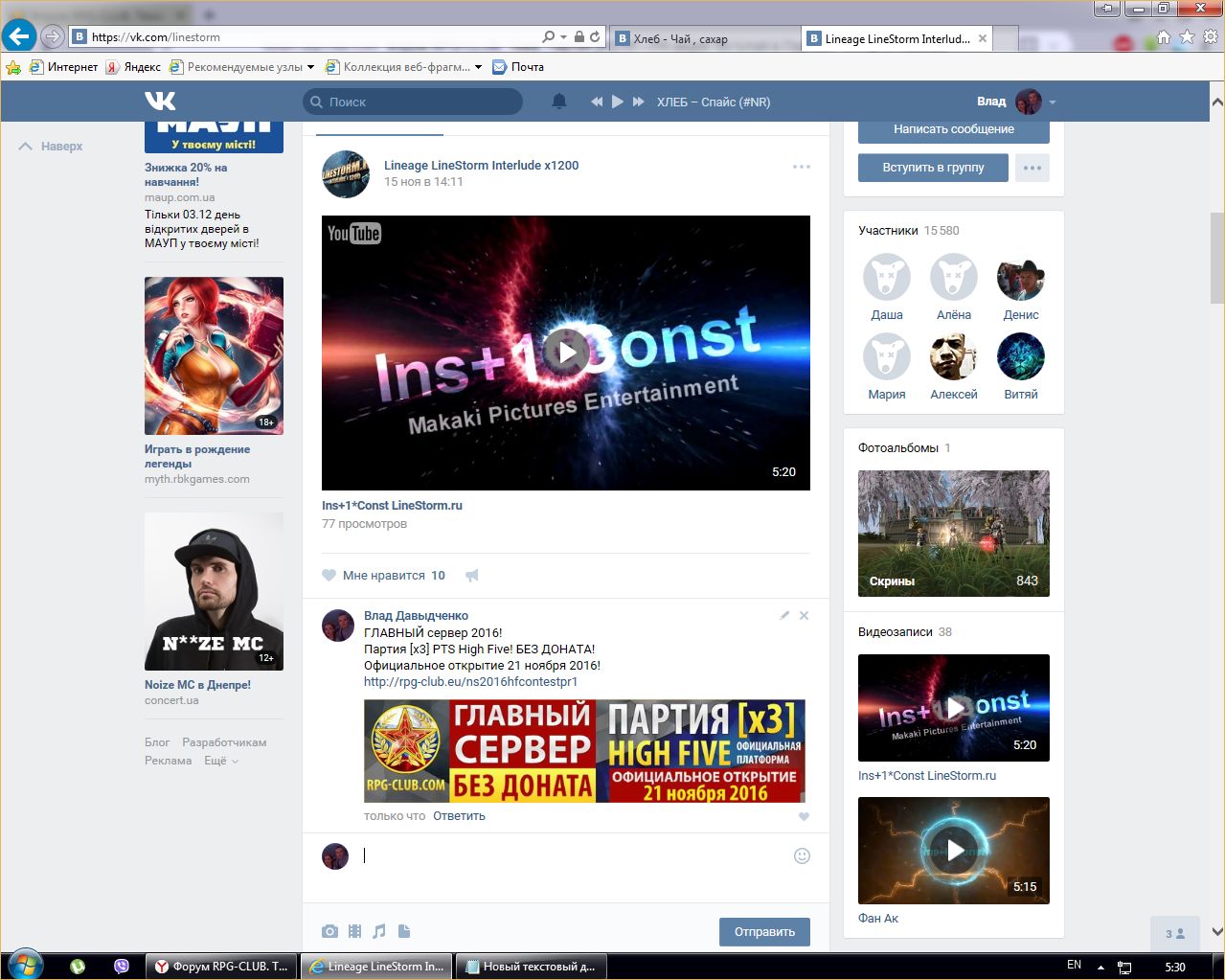This screenshot has height=980, width=1225.
Task: Click the security lock icon in the address bar
Action: pos(578,37)
